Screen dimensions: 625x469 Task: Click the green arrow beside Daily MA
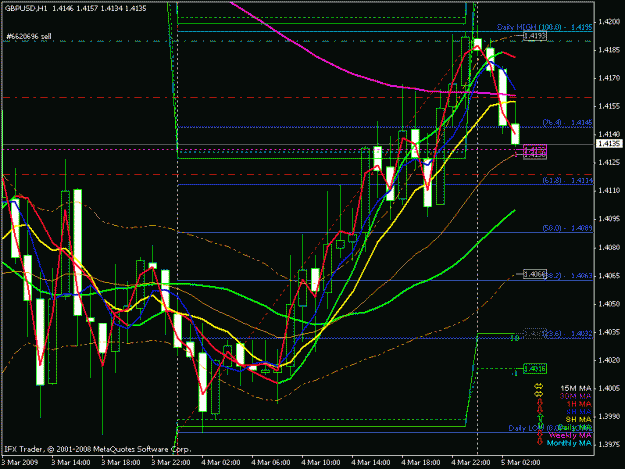540,425
